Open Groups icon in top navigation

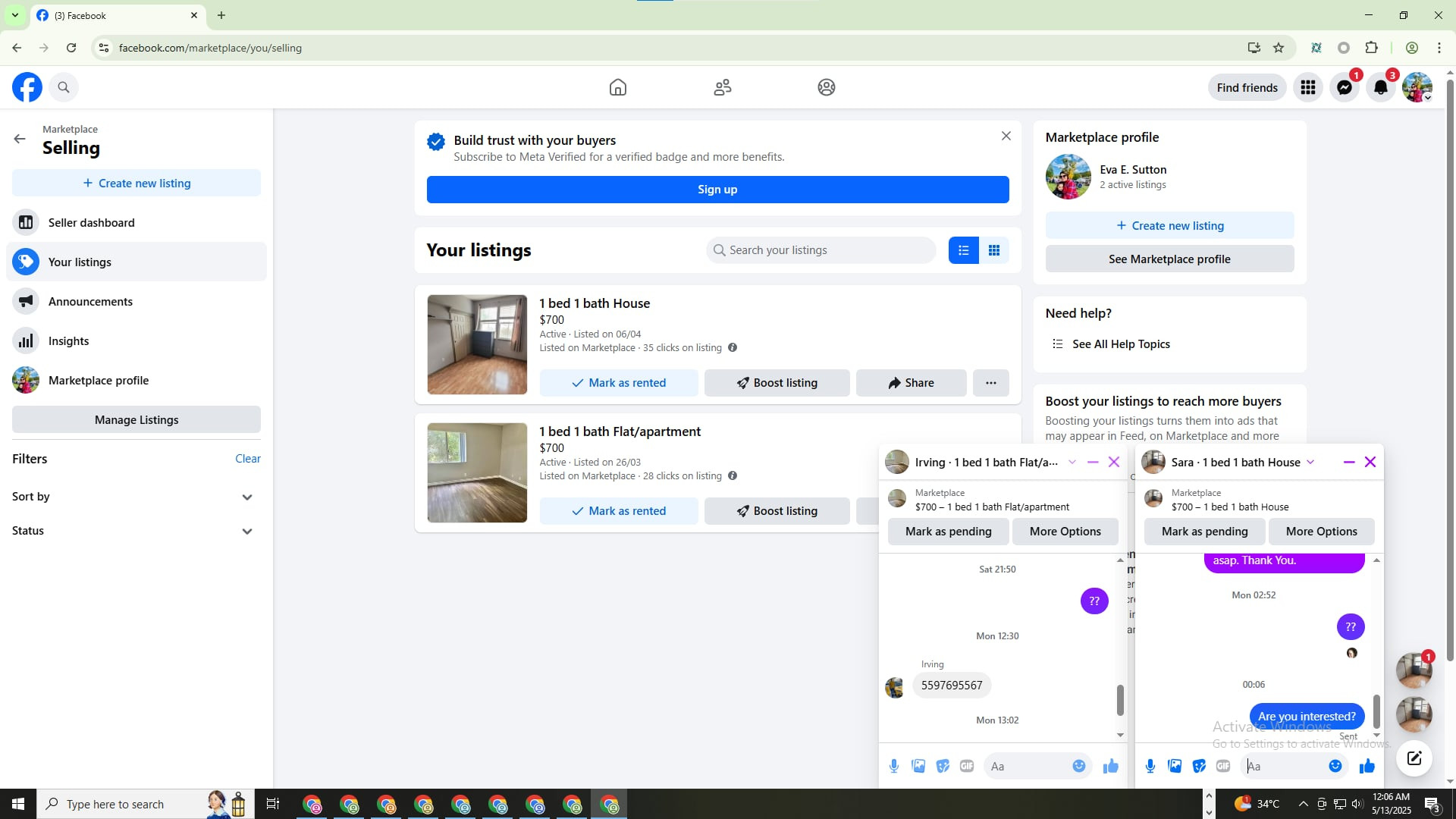point(827,87)
